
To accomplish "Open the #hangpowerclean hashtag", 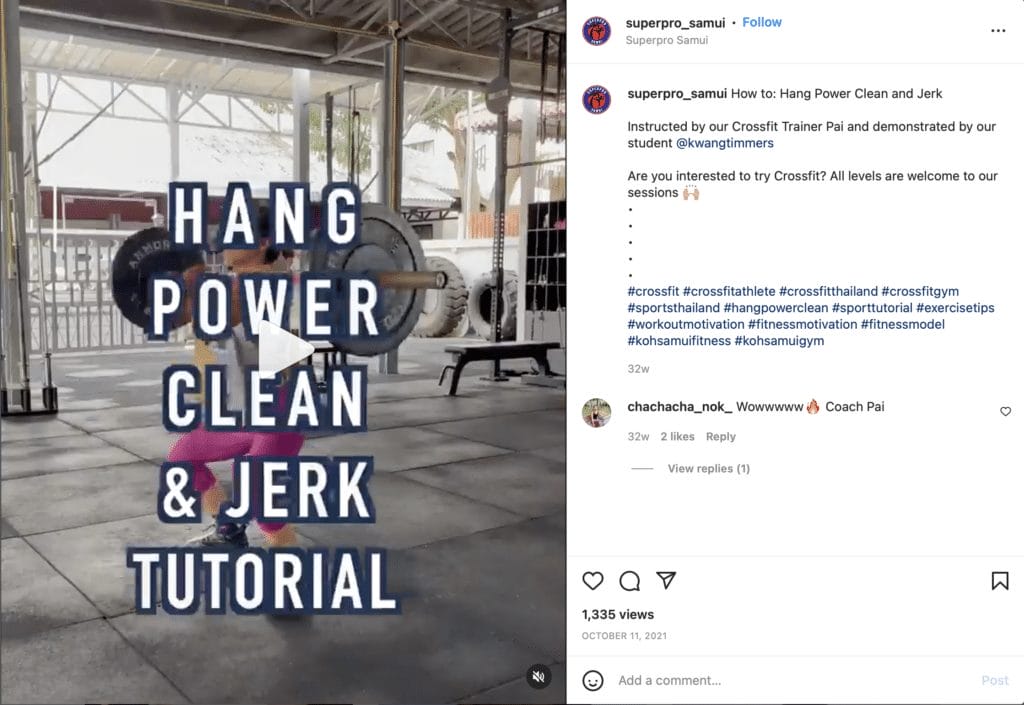I will tap(775, 307).
